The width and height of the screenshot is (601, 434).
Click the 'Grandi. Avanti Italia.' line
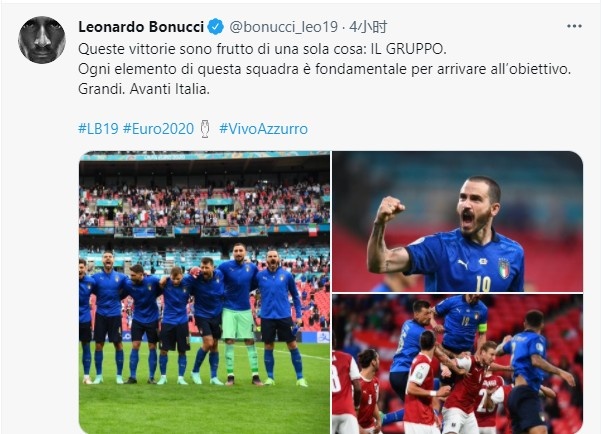(144, 89)
